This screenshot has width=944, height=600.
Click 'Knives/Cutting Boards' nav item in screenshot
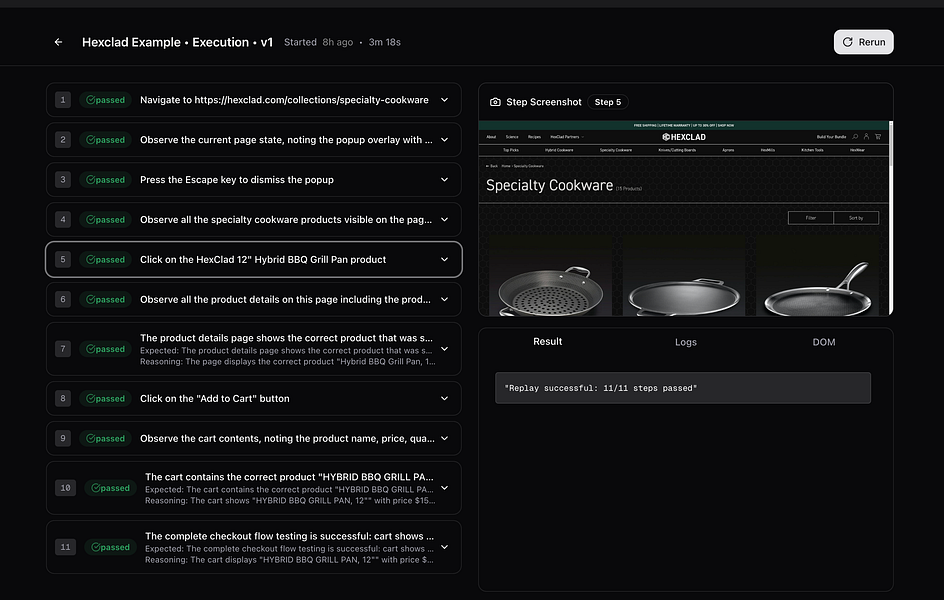tap(677, 150)
